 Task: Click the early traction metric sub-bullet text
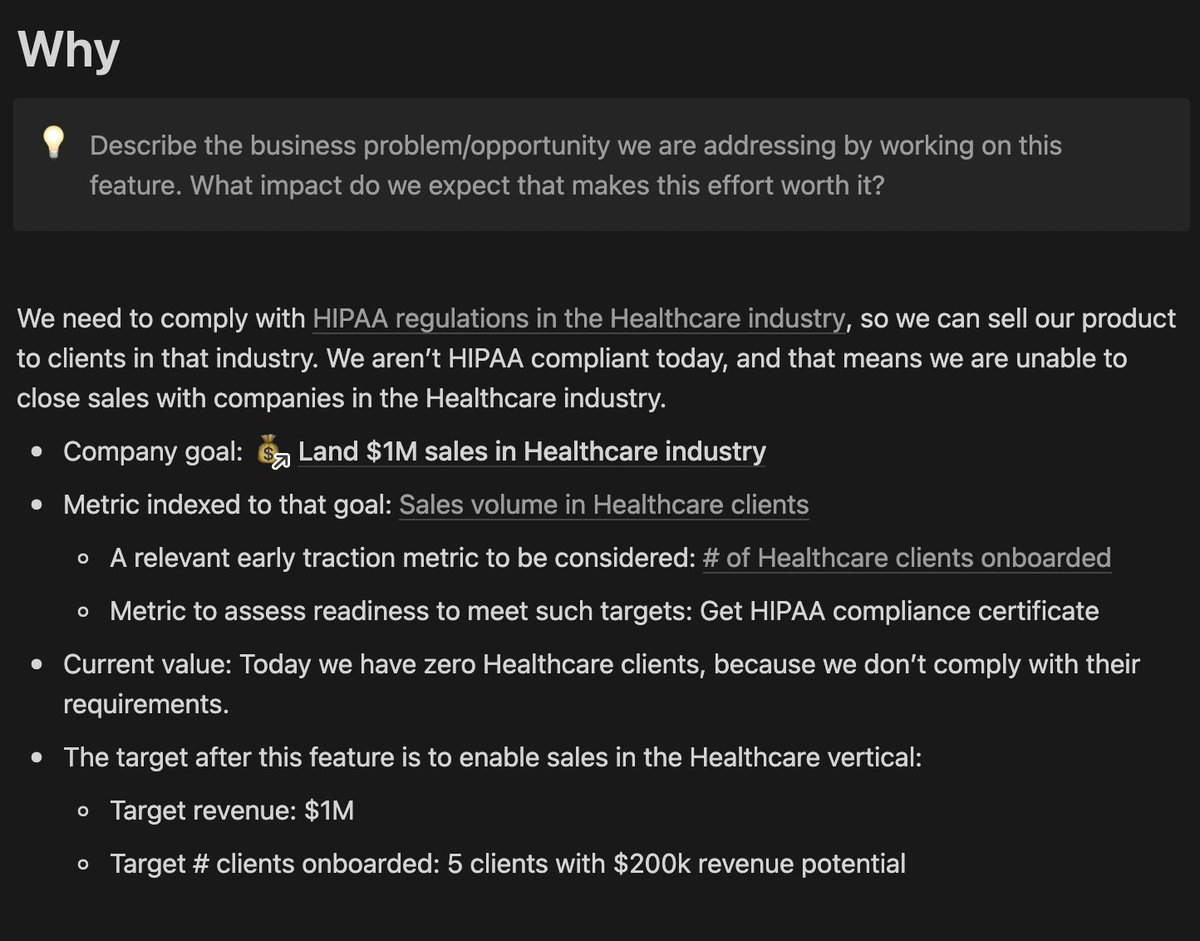(x=611, y=557)
